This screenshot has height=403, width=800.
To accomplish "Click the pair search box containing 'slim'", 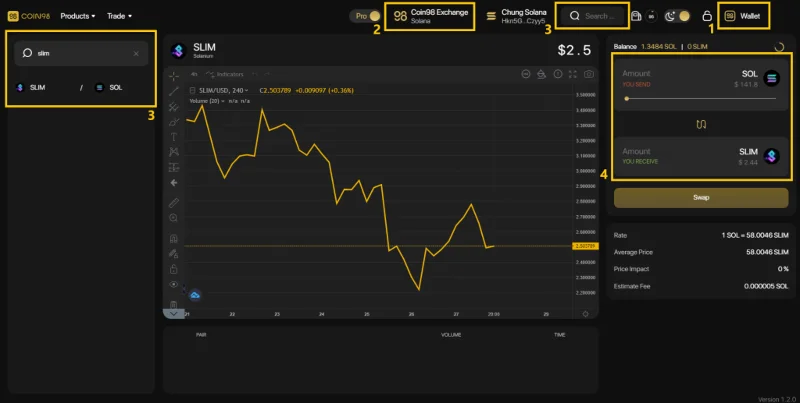I will pos(81,53).
